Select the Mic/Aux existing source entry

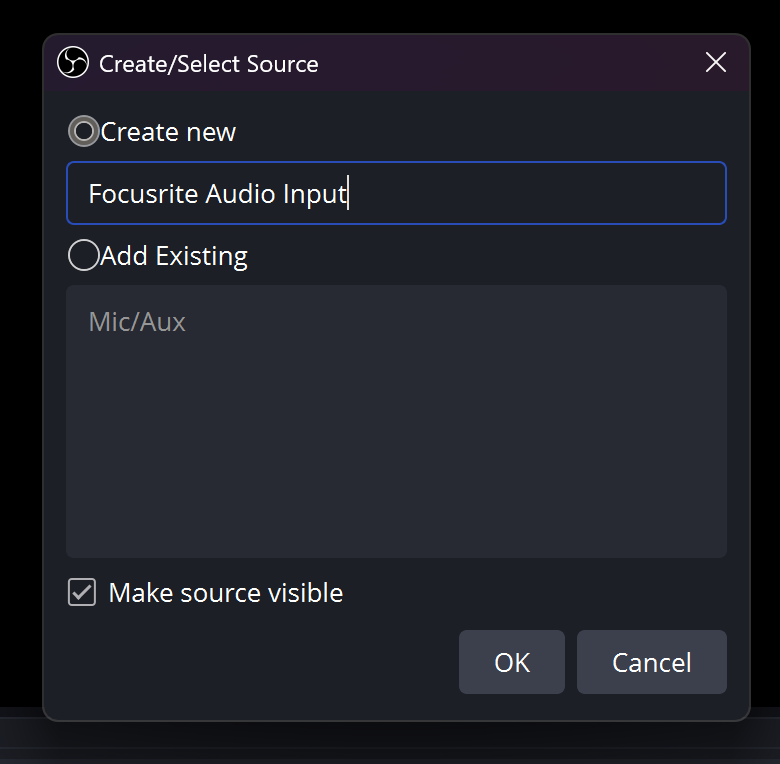pos(137,322)
